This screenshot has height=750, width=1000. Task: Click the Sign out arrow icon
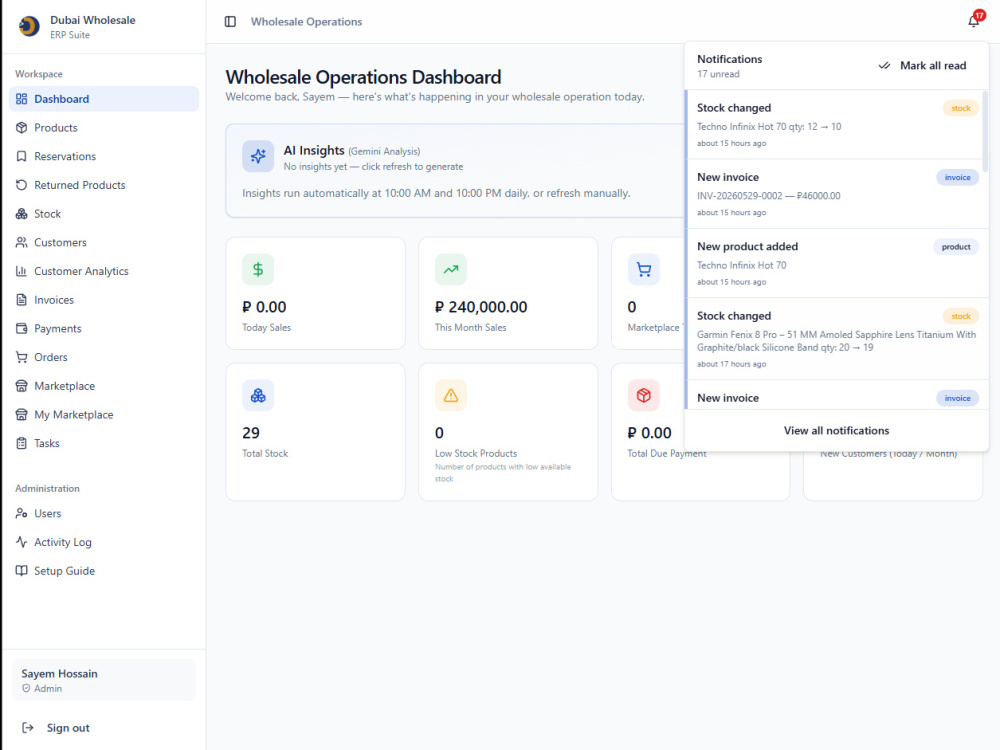28,728
